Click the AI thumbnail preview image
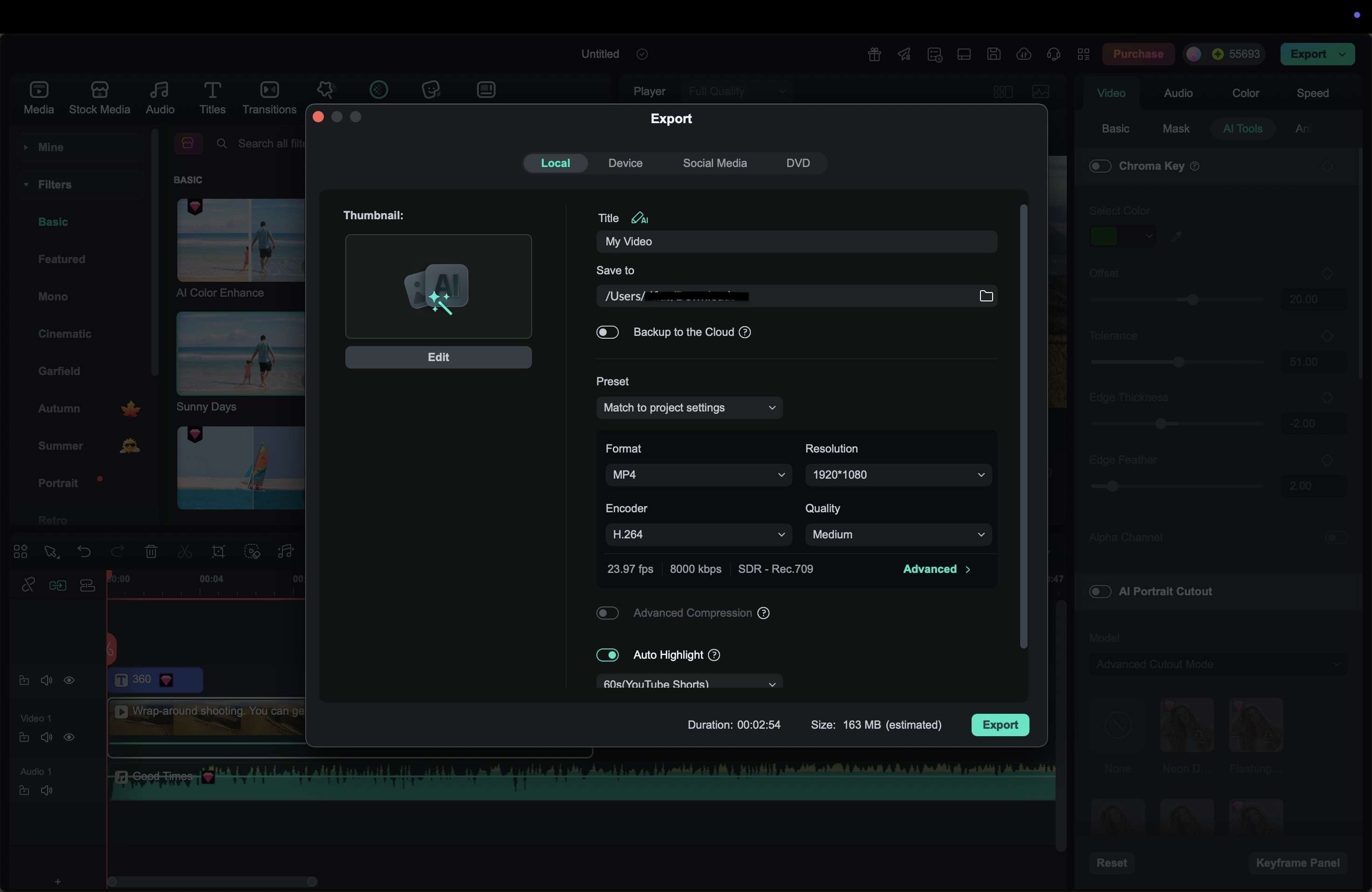This screenshot has width=1372, height=892. point(438,286)
